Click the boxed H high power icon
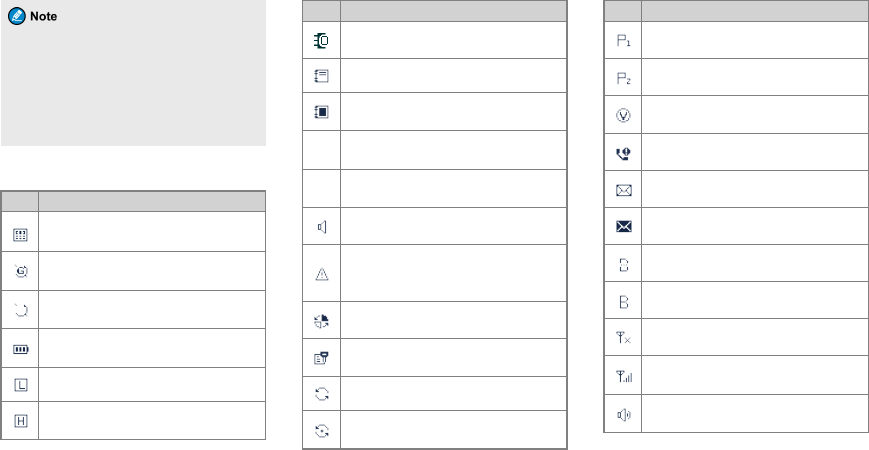 pyautogui.click(x=21, y=421)
